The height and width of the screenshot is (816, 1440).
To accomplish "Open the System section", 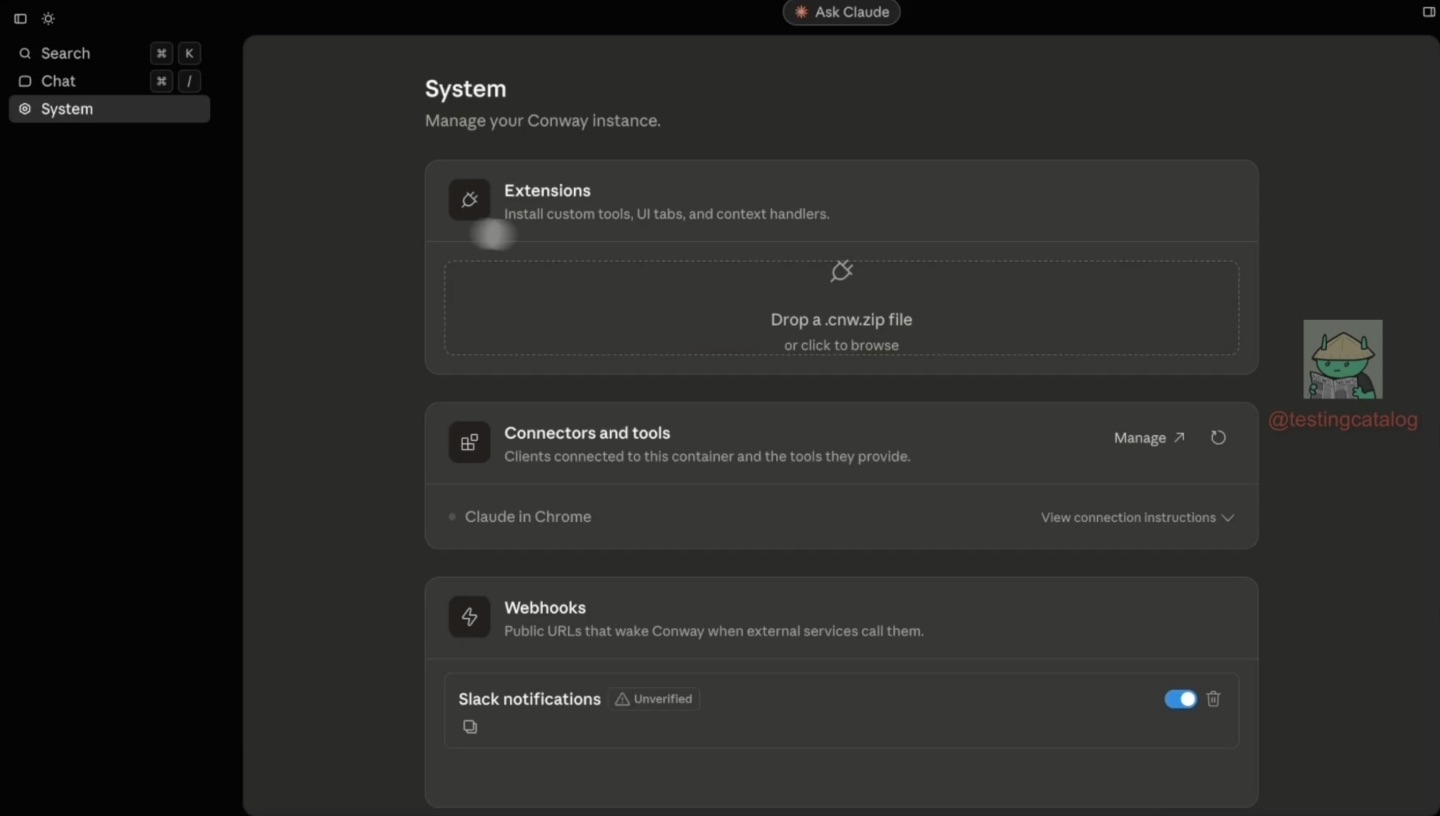I will click(67, 109).
